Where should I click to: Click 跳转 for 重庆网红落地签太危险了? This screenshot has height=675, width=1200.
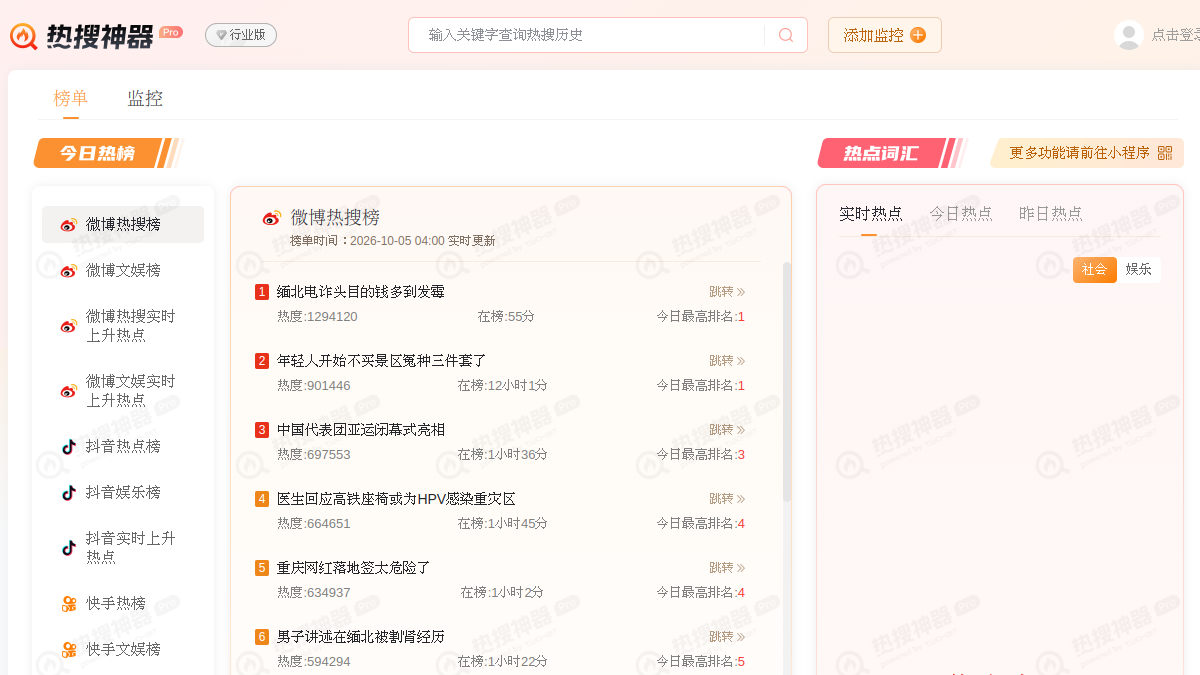[x=727, y=568]
